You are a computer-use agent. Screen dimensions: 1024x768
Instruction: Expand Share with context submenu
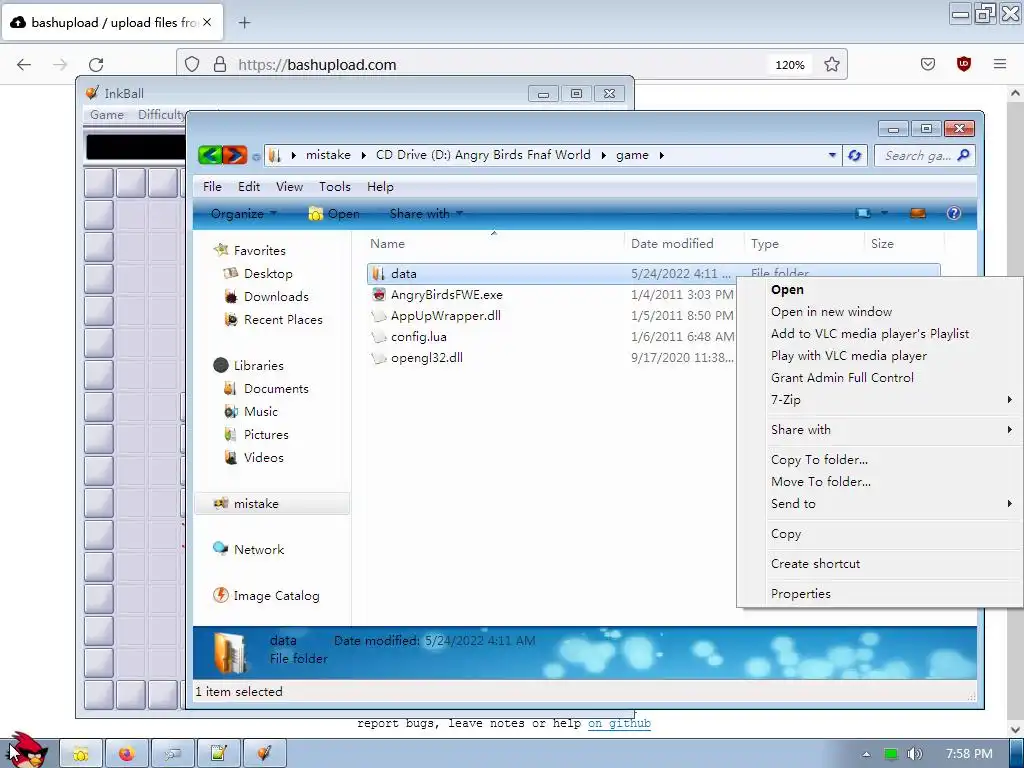click(879, 430)
